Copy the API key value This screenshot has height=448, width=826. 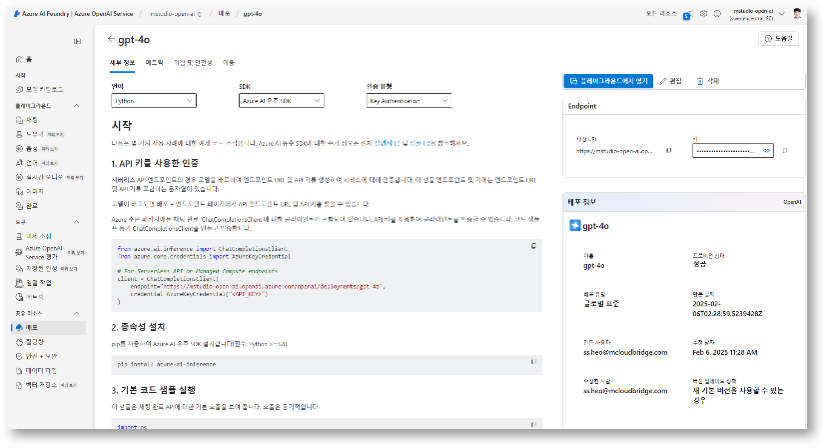tap(785, 151)
